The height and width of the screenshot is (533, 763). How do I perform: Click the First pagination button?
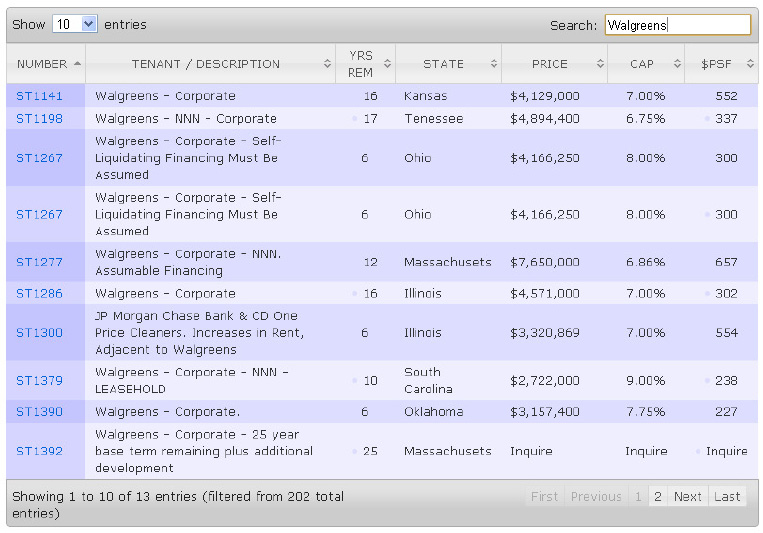coord(545,496)
